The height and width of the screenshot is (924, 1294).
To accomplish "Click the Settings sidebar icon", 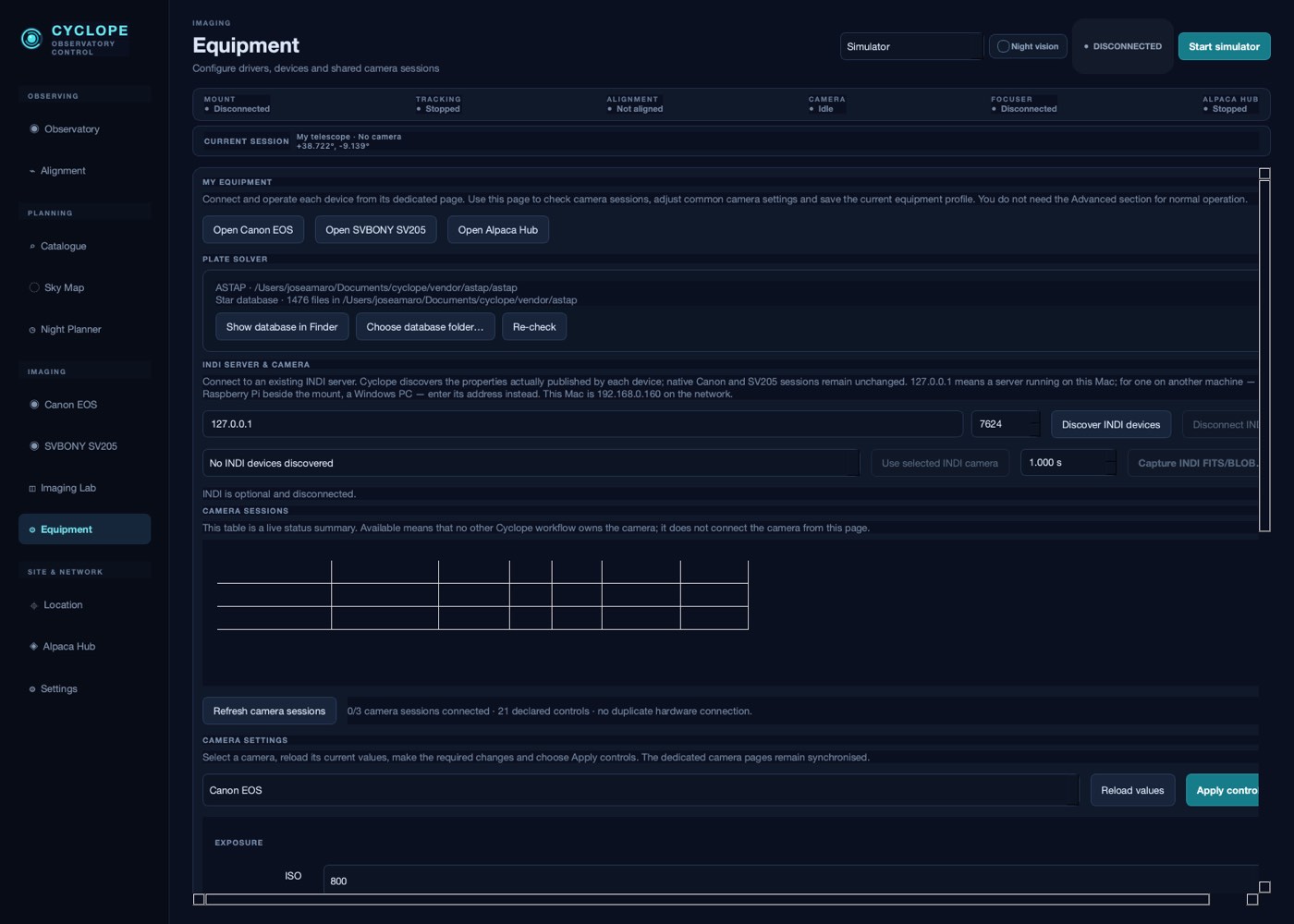I will click(x=32, y=689).
